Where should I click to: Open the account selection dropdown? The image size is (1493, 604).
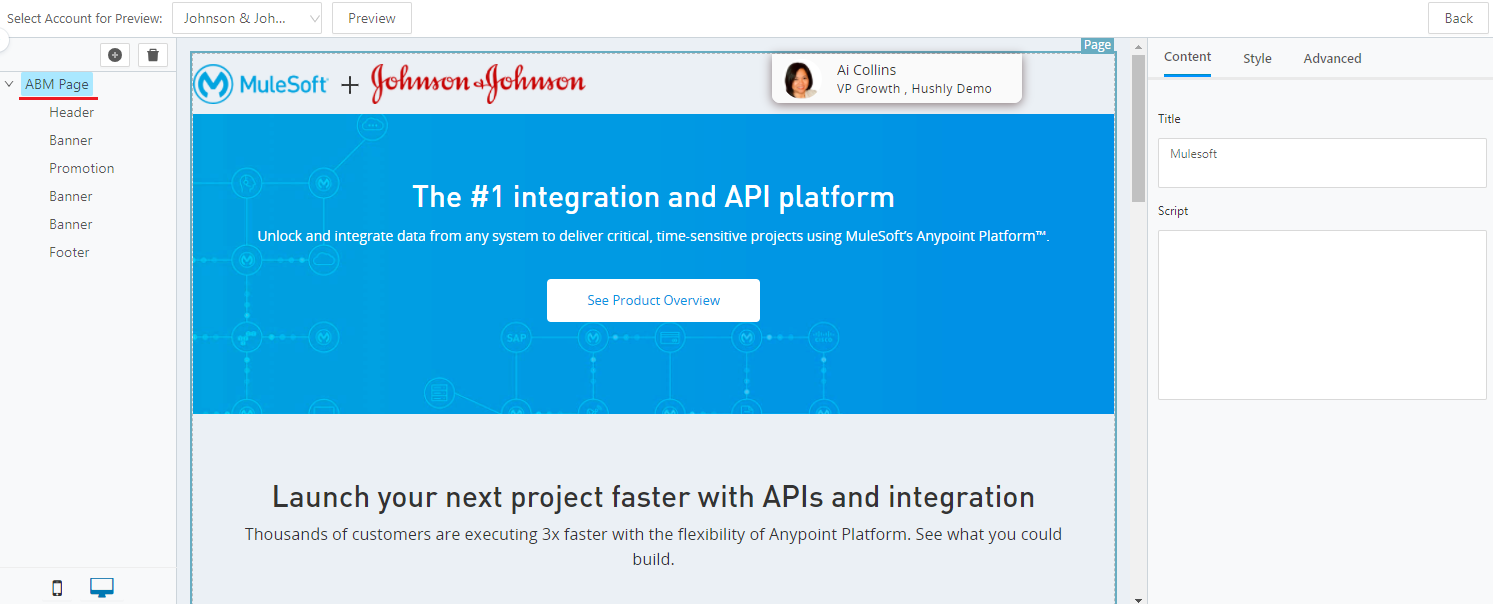coord(247,18)
